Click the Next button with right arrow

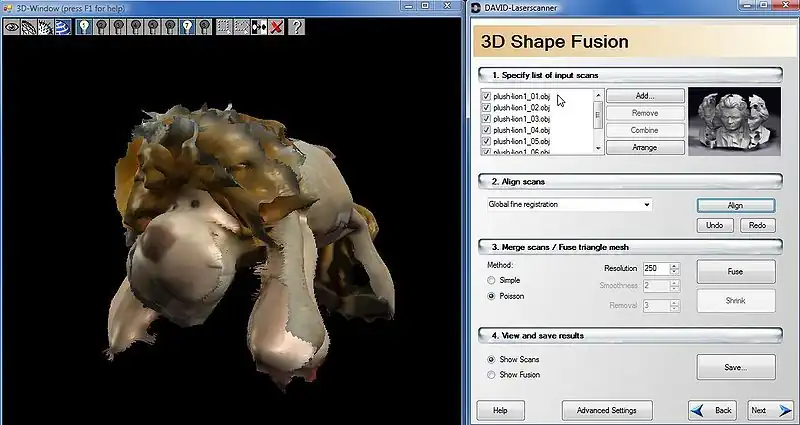tap(768, 410)
